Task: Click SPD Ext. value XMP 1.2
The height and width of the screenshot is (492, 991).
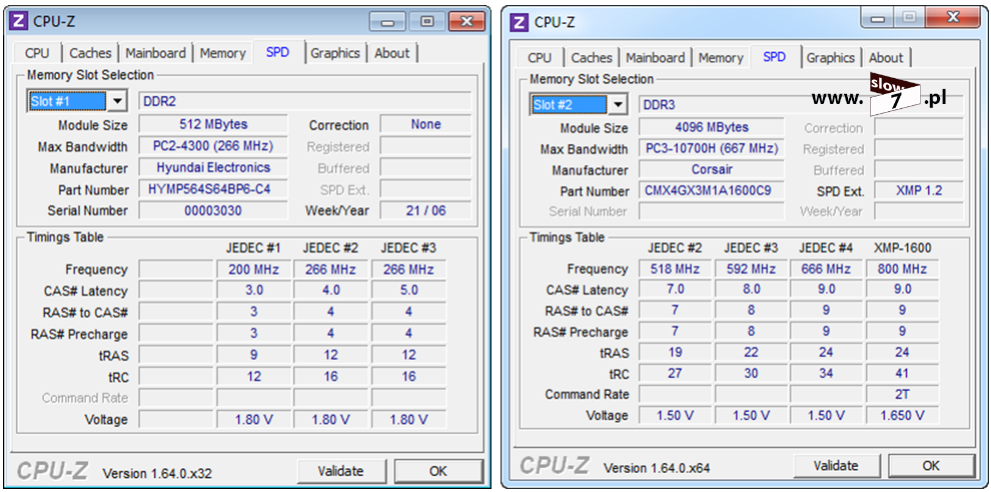Action: (x=919, y=190)
